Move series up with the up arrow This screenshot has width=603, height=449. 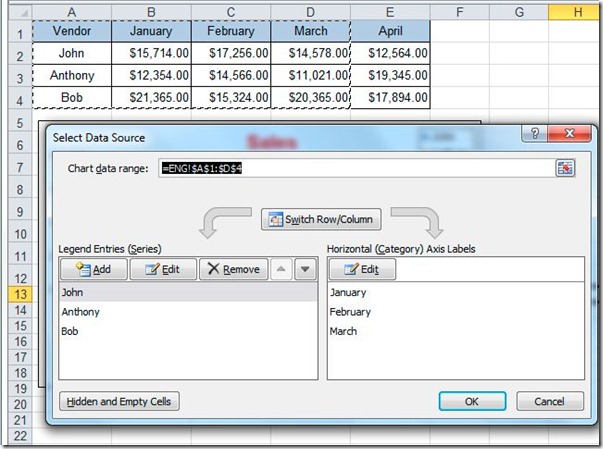point(281,269)
